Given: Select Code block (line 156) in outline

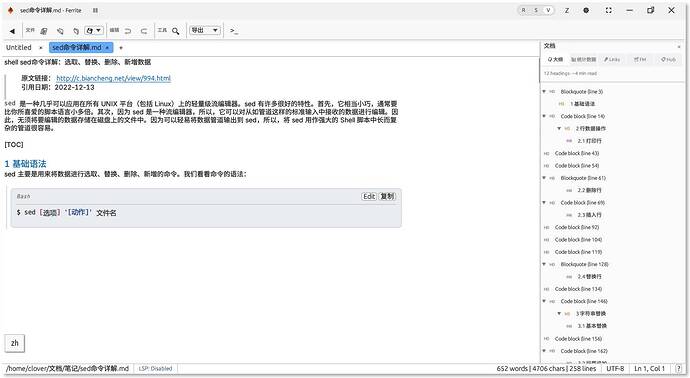Looking at the screenshot, I should pyautogui.click(x=578, y=338).
